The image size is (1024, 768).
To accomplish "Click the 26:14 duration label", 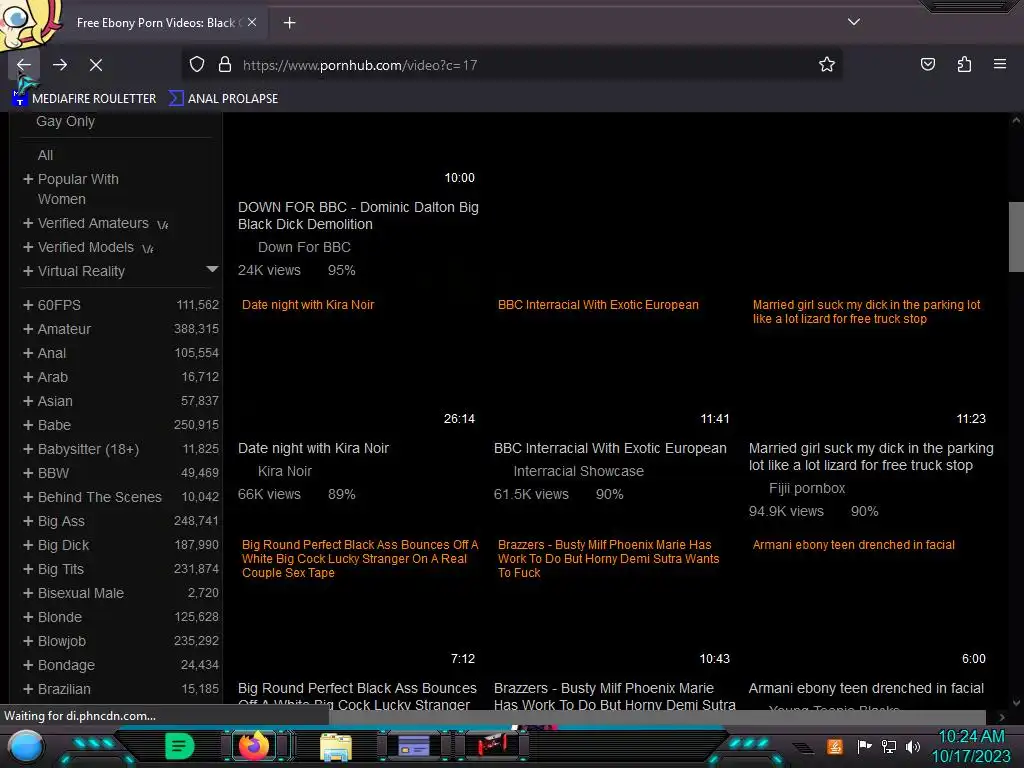I will (459, 419).
